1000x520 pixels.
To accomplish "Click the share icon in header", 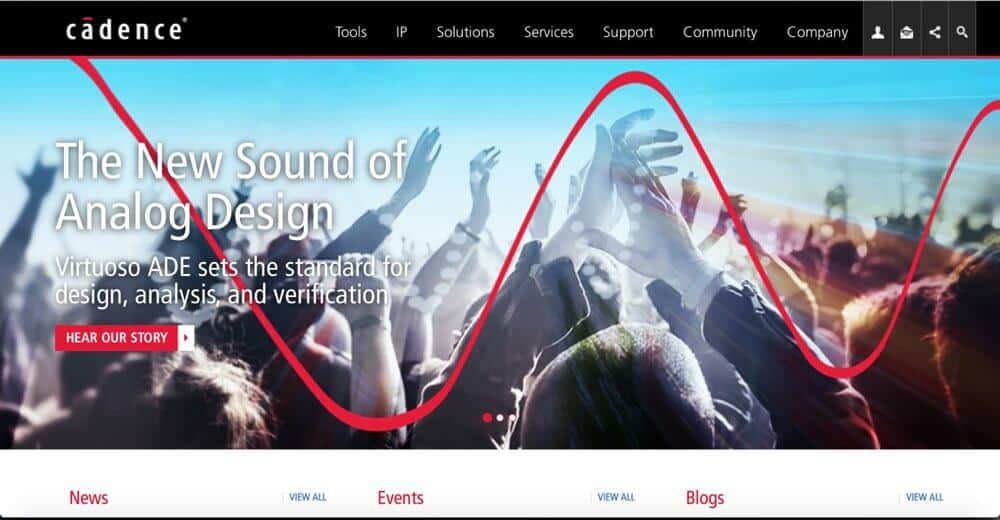I will tap(934, 32).
